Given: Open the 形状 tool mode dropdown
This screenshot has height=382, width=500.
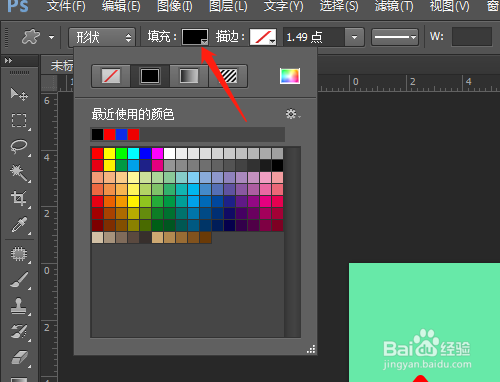Looking at the screenshot, I should (x=102, y=37).
